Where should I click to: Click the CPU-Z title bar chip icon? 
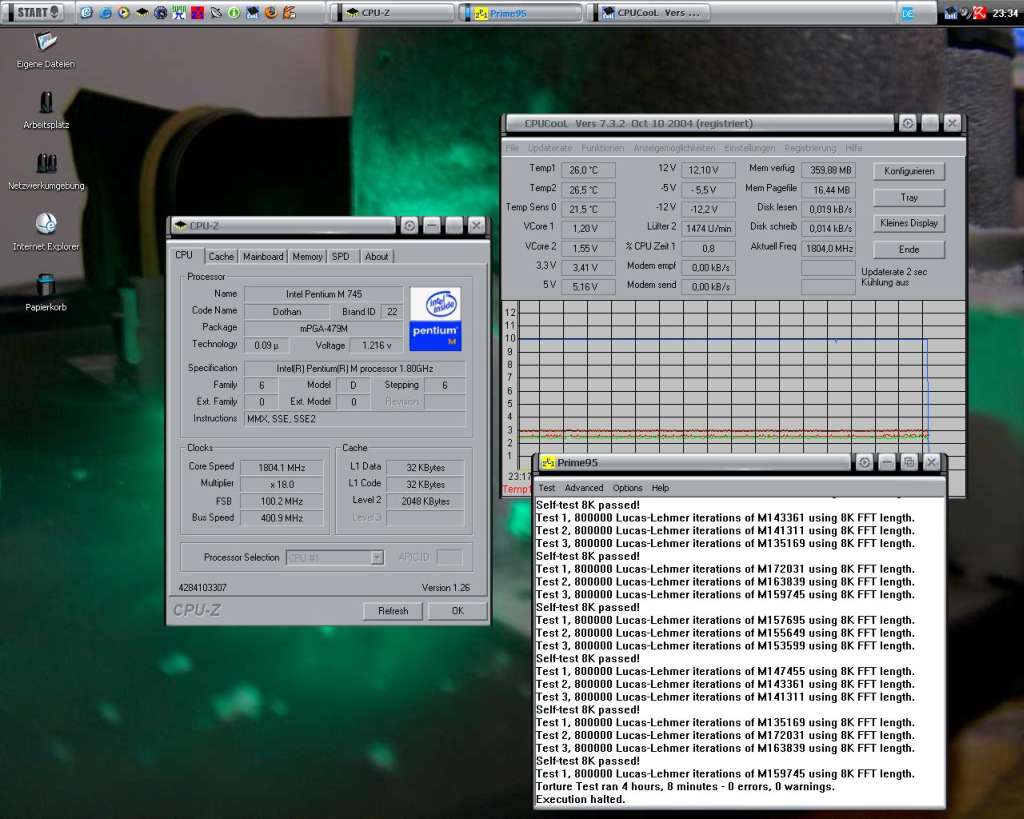point(180,225)
